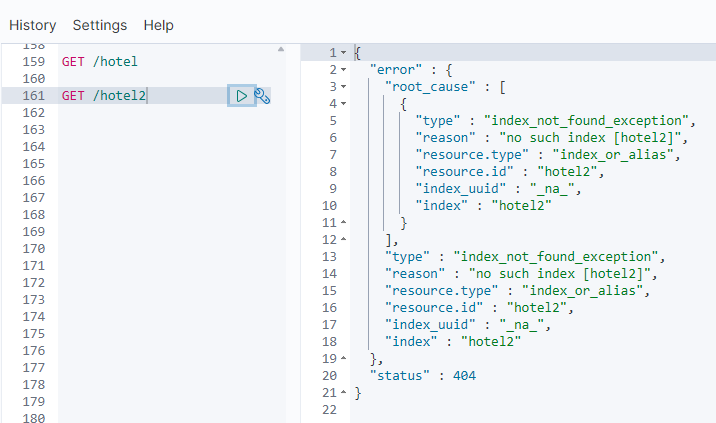Collapse the root object at output line 1
The width and height of the screenshot is (716, 423).
point(343,53)
